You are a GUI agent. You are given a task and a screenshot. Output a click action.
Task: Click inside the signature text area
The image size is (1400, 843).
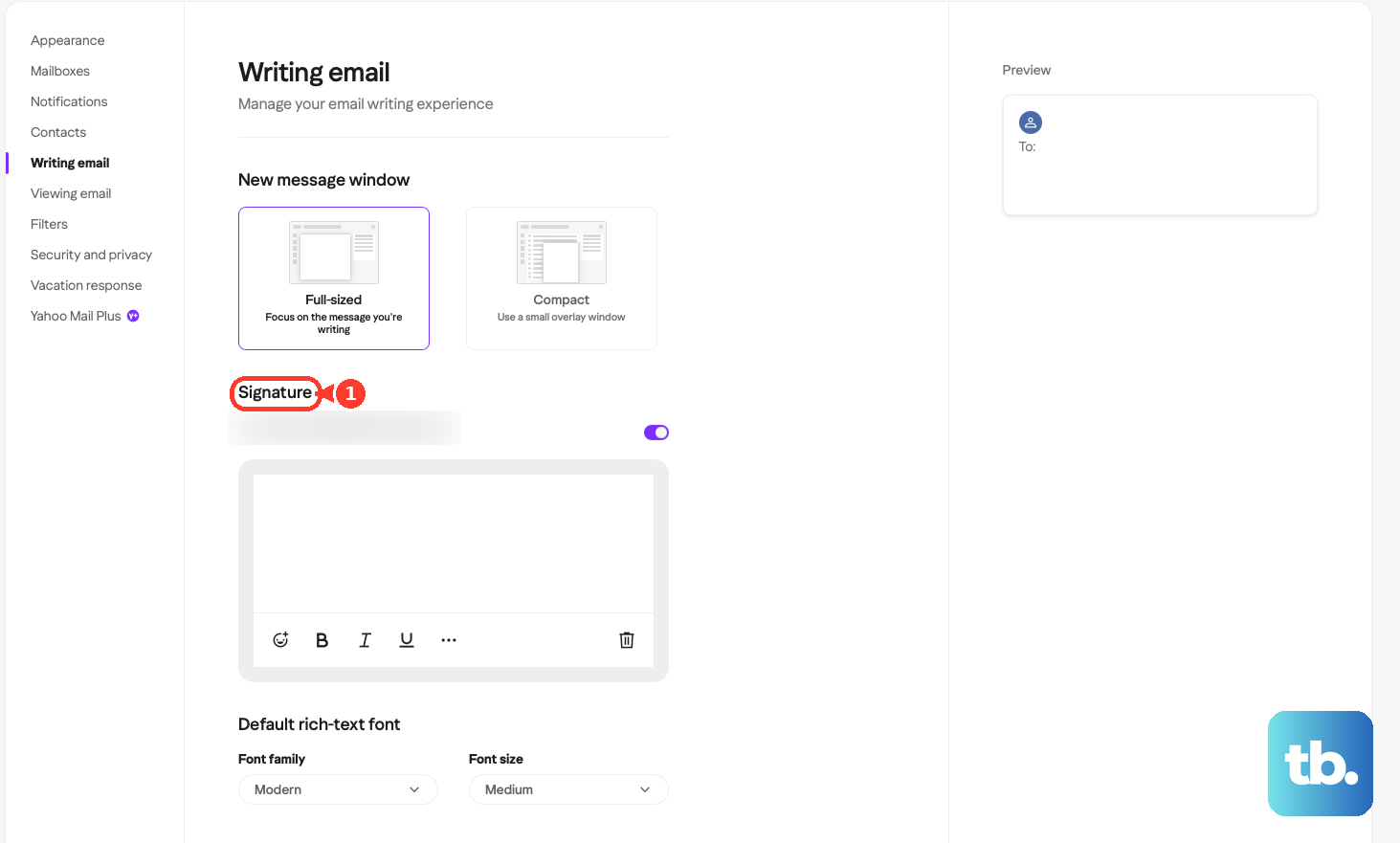point(454,544)
